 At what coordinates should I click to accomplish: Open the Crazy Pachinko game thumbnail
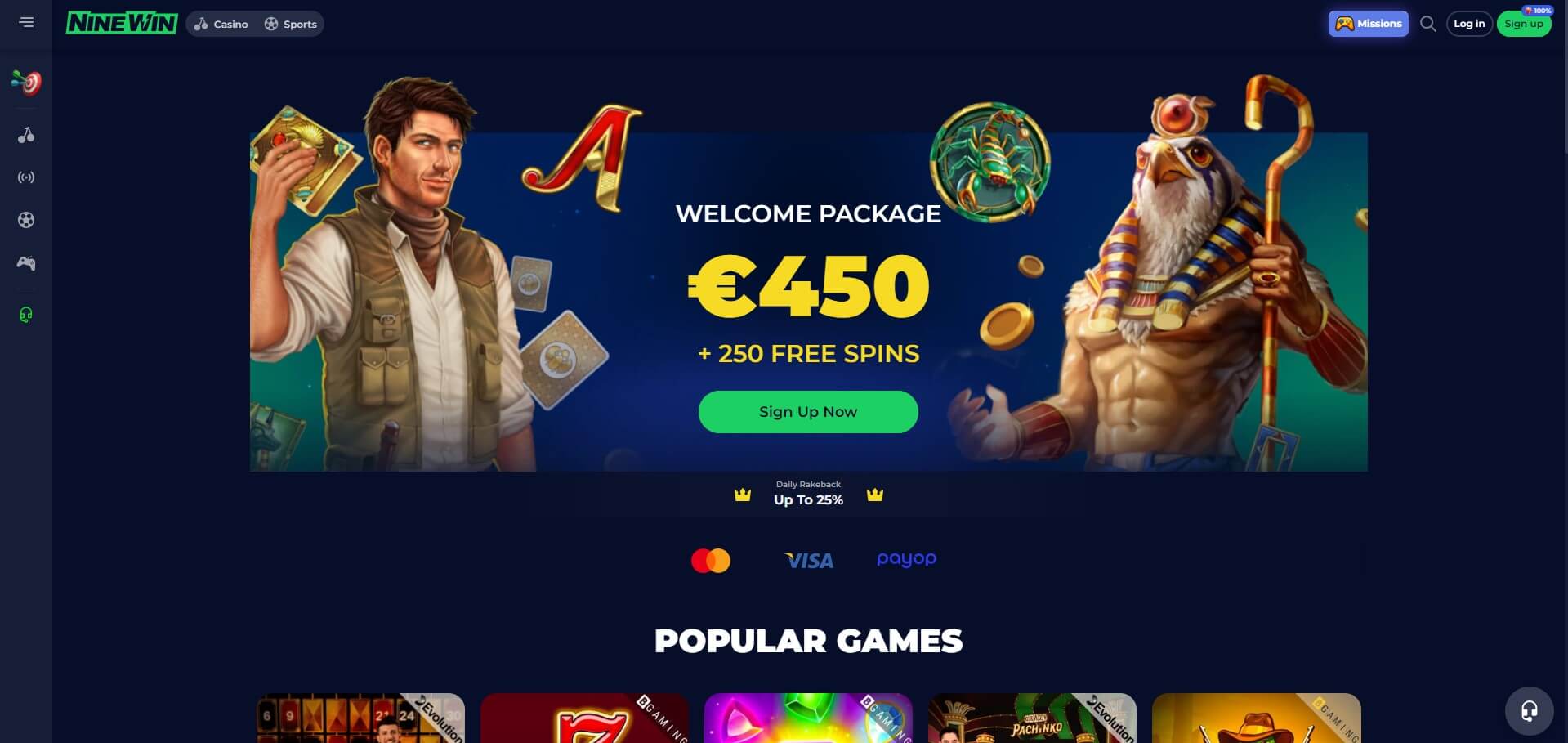[x=1032, y=718]
